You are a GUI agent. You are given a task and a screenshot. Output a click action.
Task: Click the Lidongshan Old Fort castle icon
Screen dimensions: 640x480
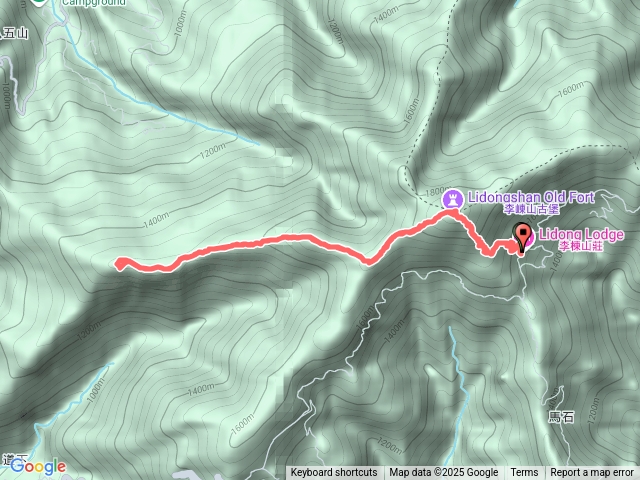[x=452, y=199]
